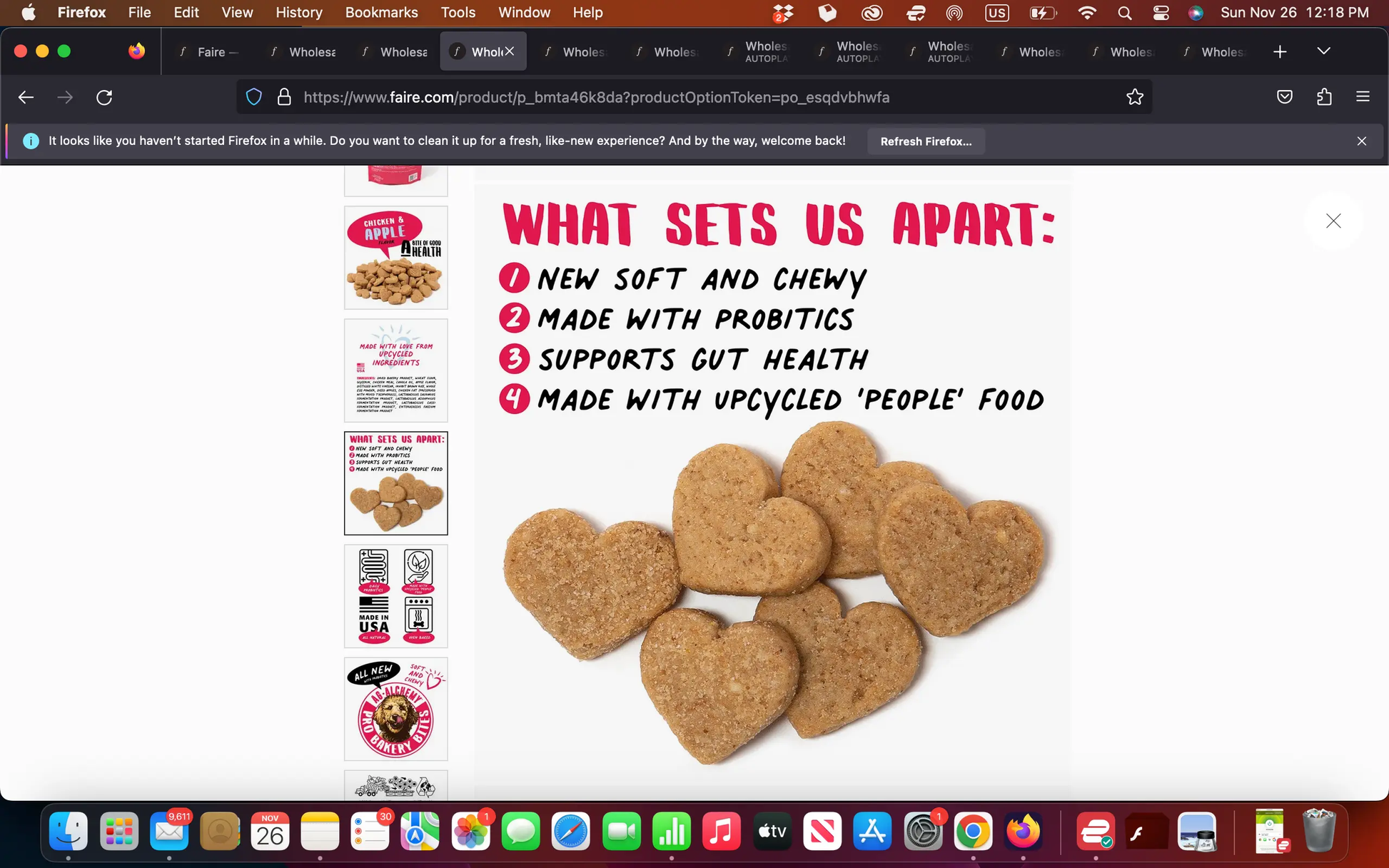1389x868 pixels.
Task: Open Firefox hamburger application menu
Action: click(1363, 97)
